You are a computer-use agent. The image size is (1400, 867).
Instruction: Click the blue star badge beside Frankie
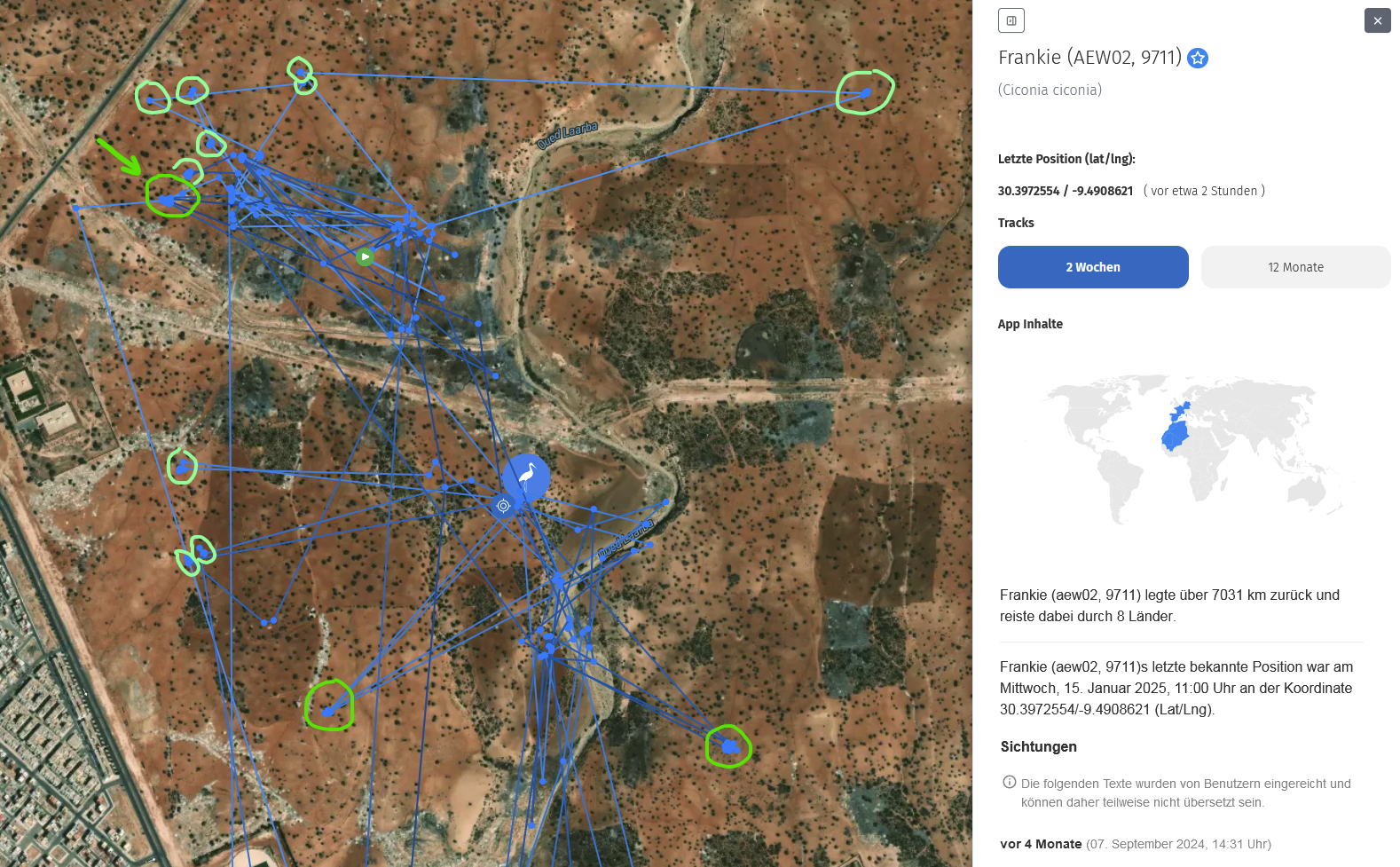tap(1198, 59)
